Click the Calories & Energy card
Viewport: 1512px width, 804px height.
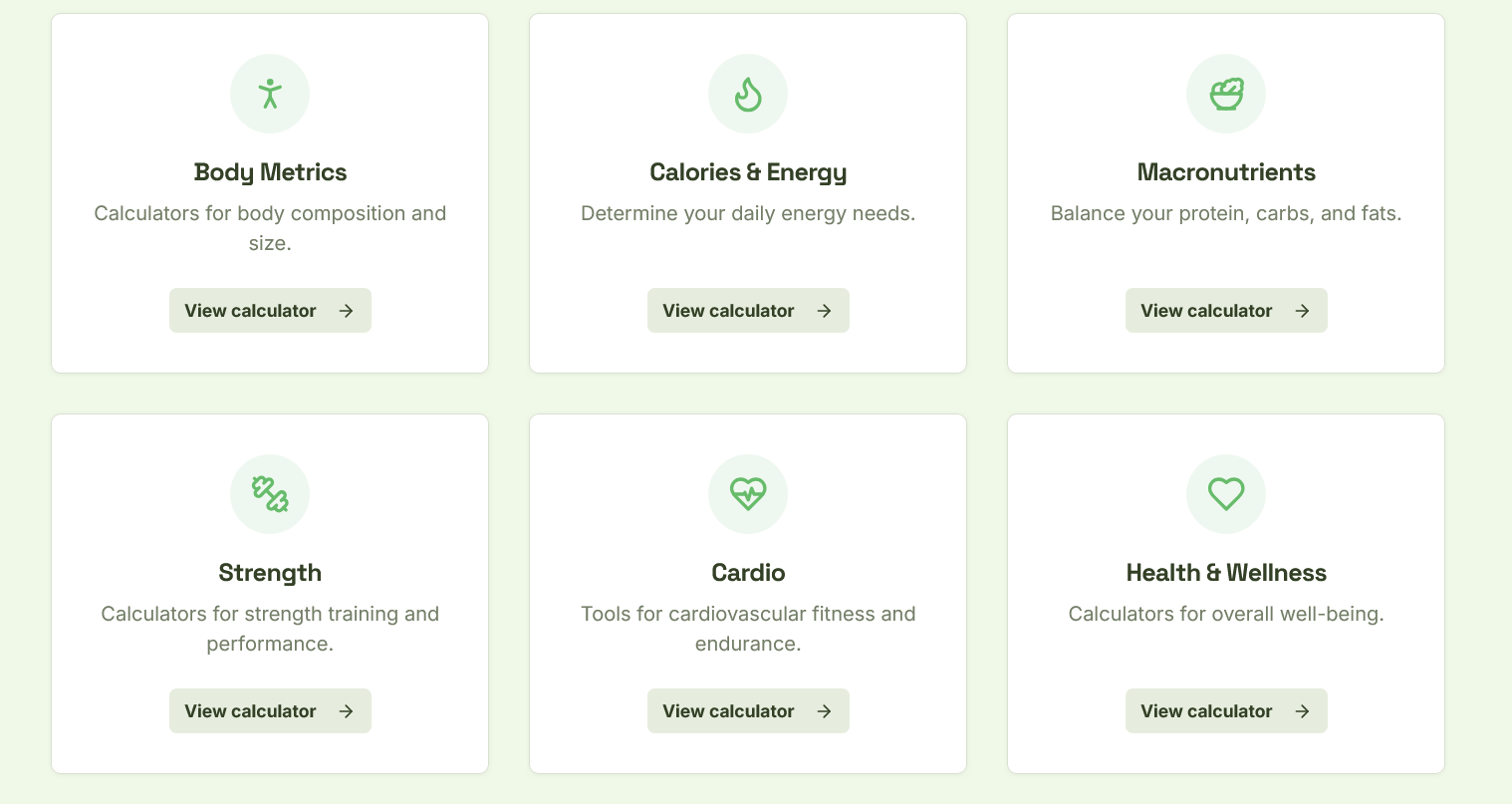coord(748,193)
